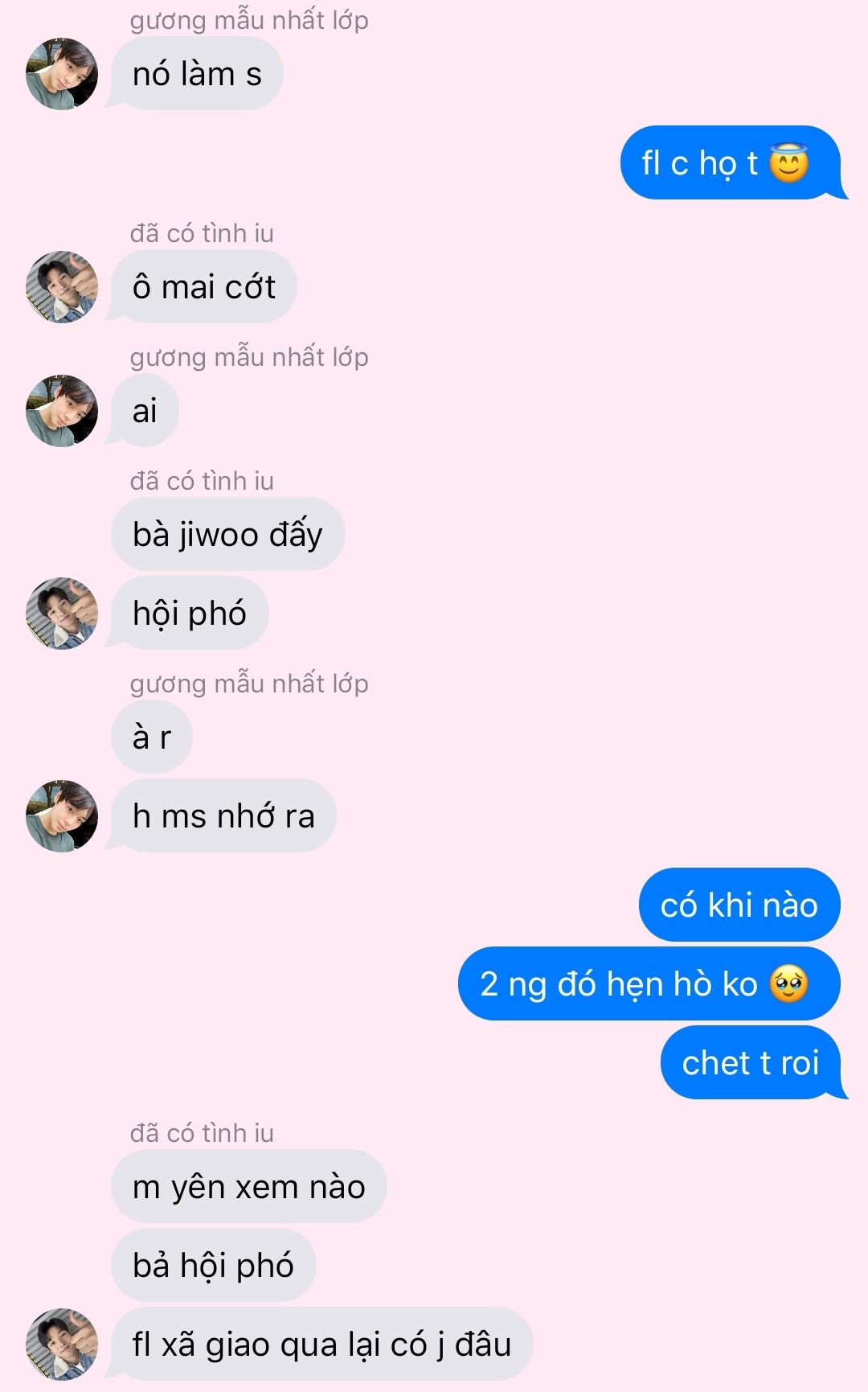Select the "hội phó" message bubble

(190, 614)
